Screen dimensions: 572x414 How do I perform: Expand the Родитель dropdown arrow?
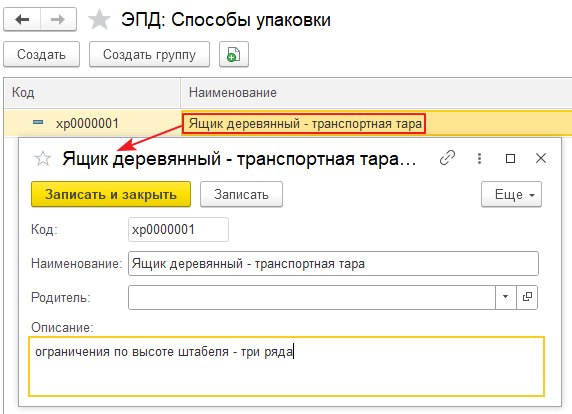click(x=506, y=297)
